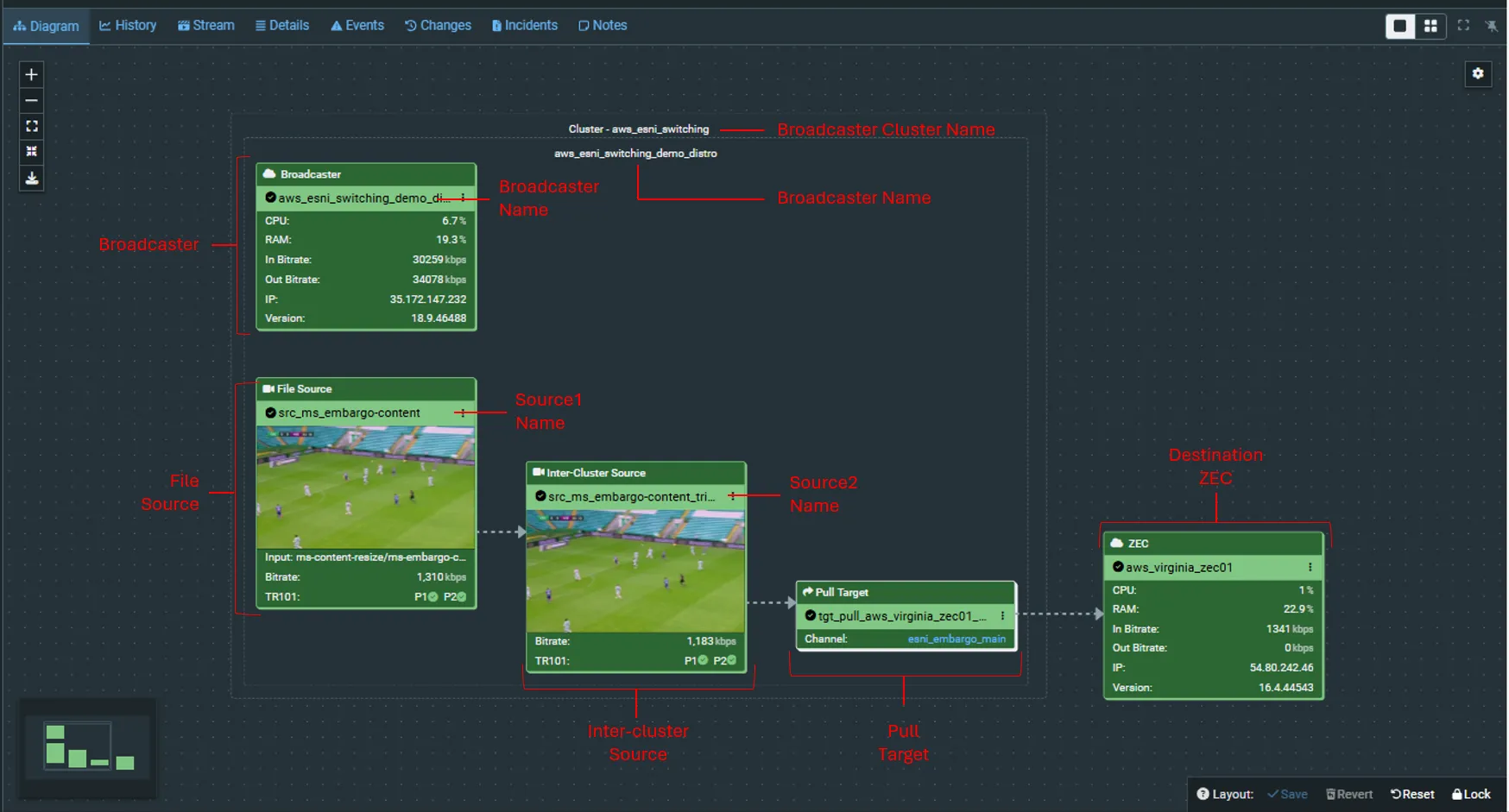Image resolution: width=1509 pixels, height=812 pixels.
Task: Open the Stream tab
Action: point(206,26)
